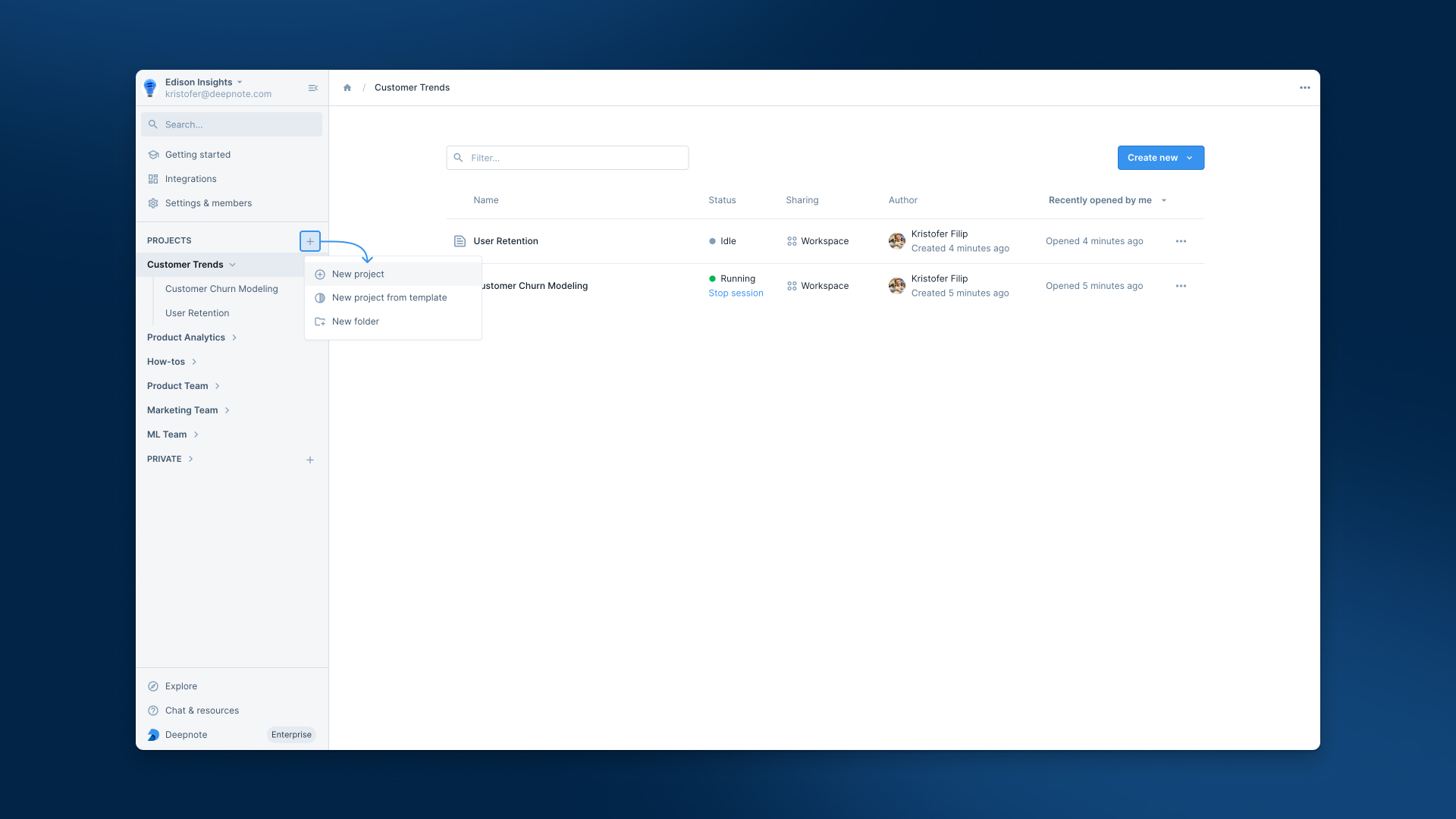Select New project from template
Image resolution: width=1456 pixels, height=819 pixels.
click(x=389, y=298)
